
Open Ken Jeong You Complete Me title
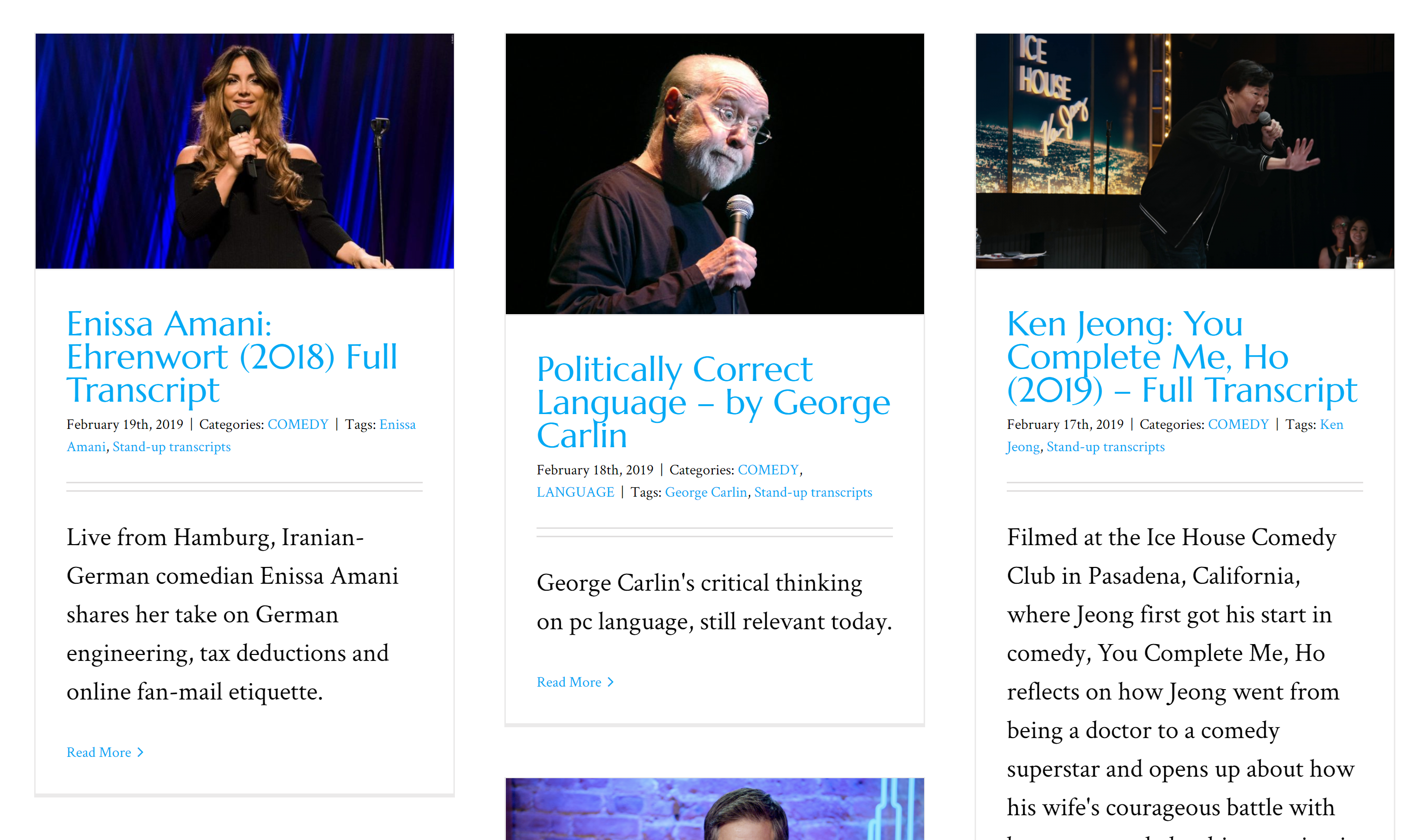tap(1181, 357)
